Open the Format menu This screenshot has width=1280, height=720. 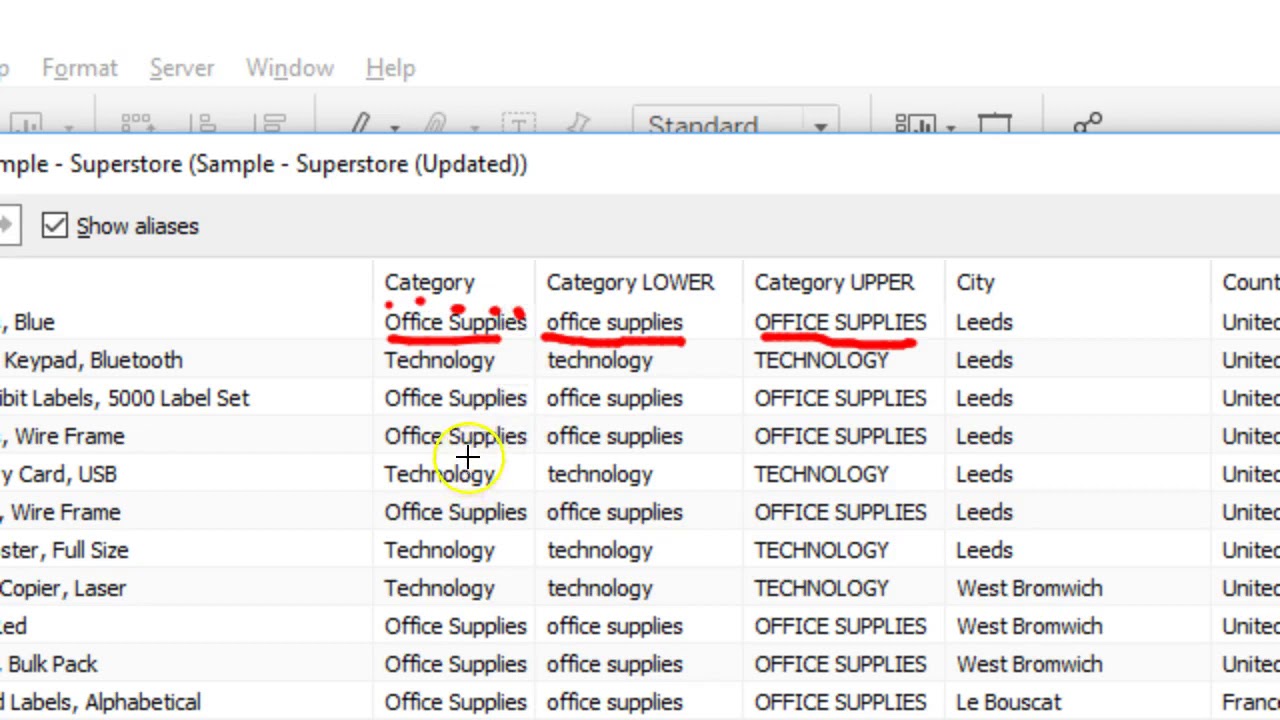click(x=80, y=68)
